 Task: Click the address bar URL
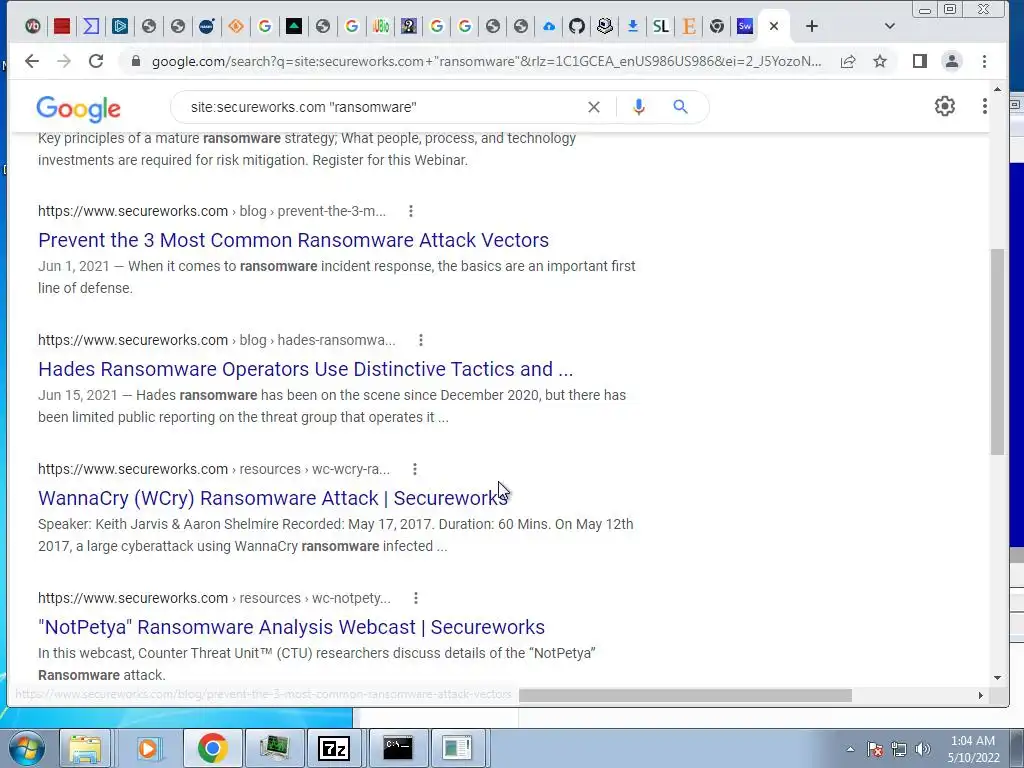487,61
